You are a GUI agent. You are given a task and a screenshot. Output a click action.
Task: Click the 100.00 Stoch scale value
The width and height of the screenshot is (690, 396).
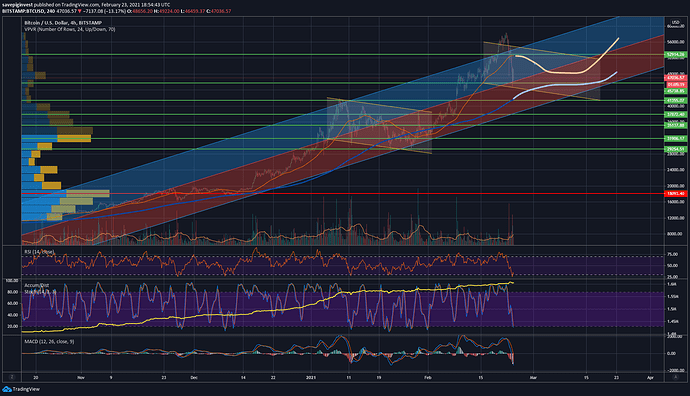[x=12, y=280]
